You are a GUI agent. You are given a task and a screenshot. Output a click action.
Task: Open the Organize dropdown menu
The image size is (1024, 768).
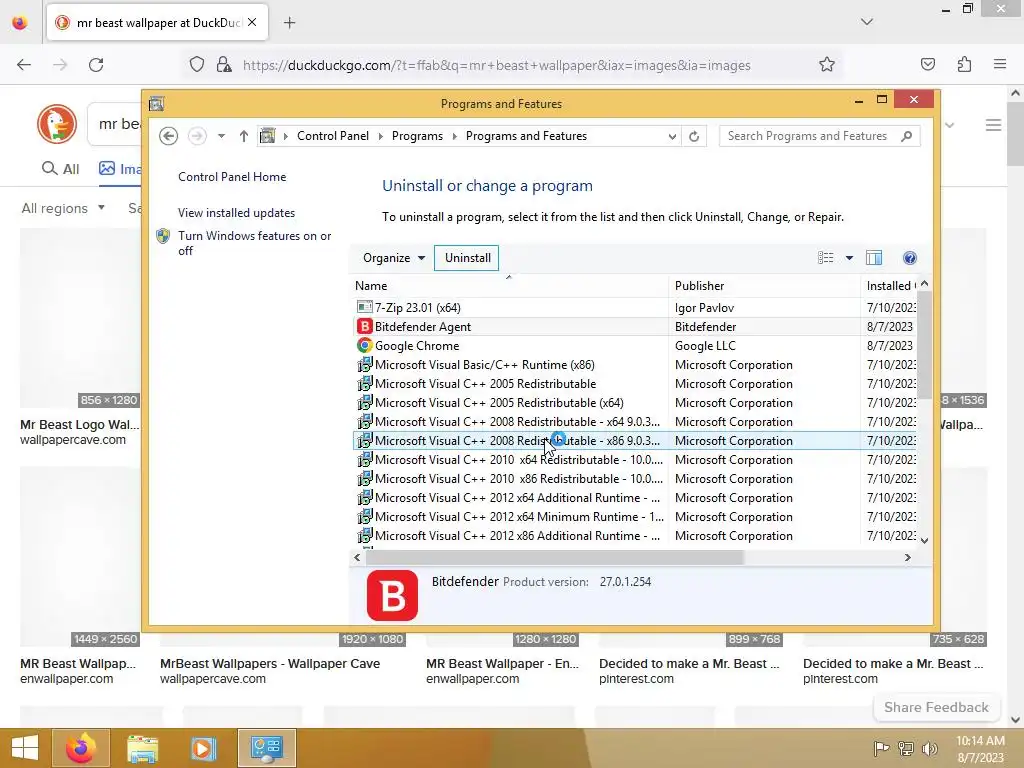click(x=393, y=257)
